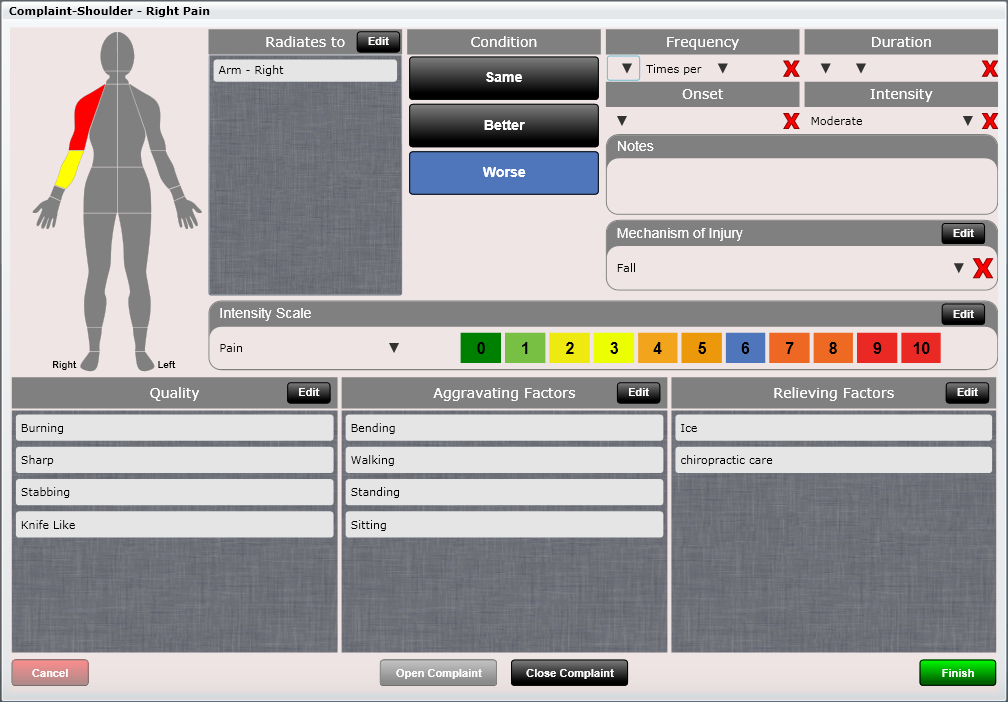Clear the Duration field with red X
1008x702 pixels.
[989, 69]
